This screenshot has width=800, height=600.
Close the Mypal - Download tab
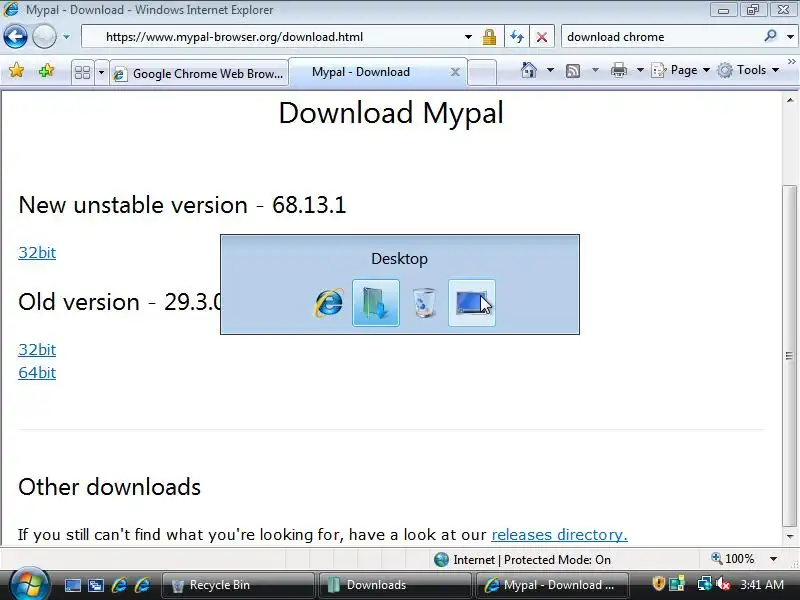pos(455,72)
